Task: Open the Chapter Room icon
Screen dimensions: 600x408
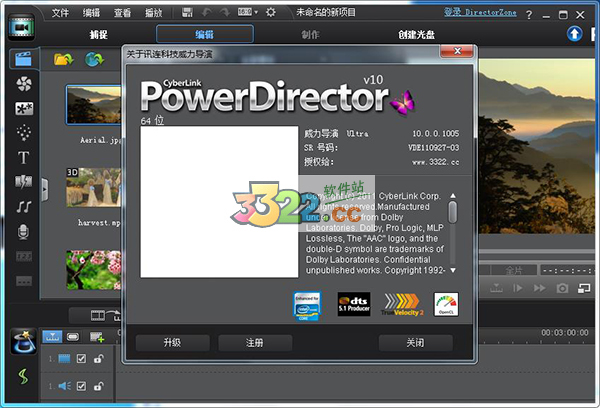Action: [x=24, y=256]
